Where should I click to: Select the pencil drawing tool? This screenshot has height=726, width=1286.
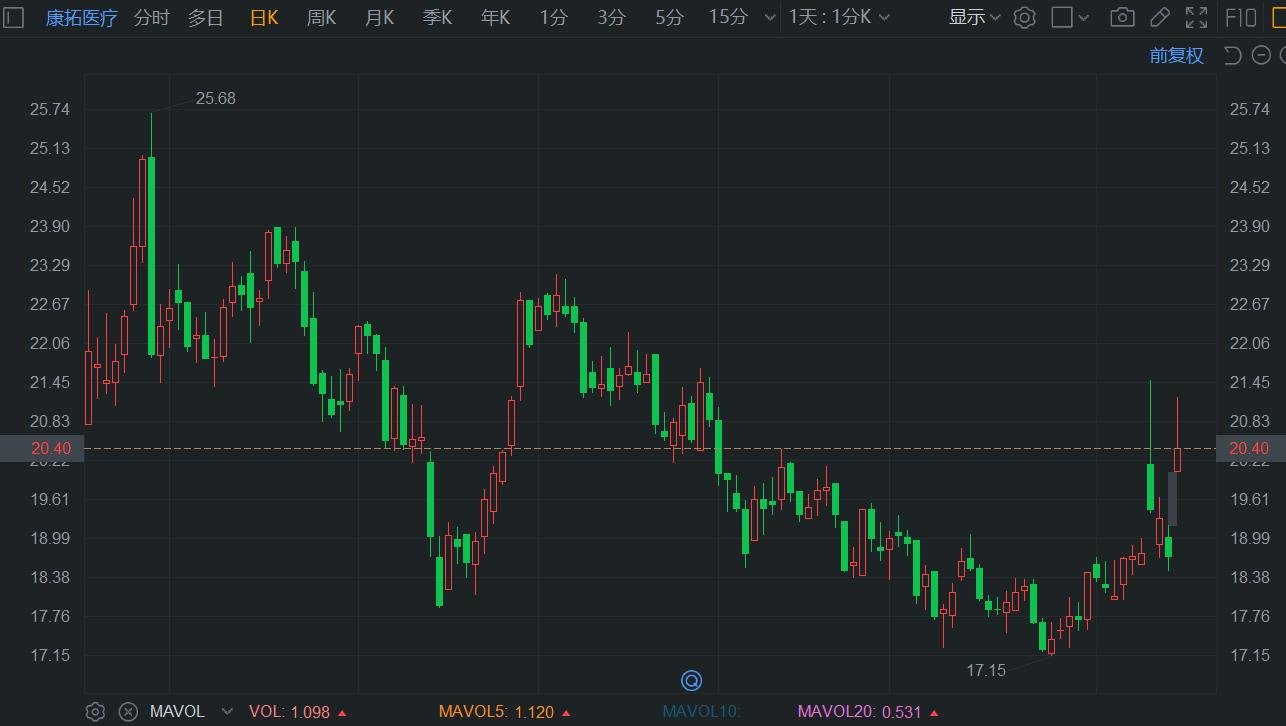coord(1159,17)
